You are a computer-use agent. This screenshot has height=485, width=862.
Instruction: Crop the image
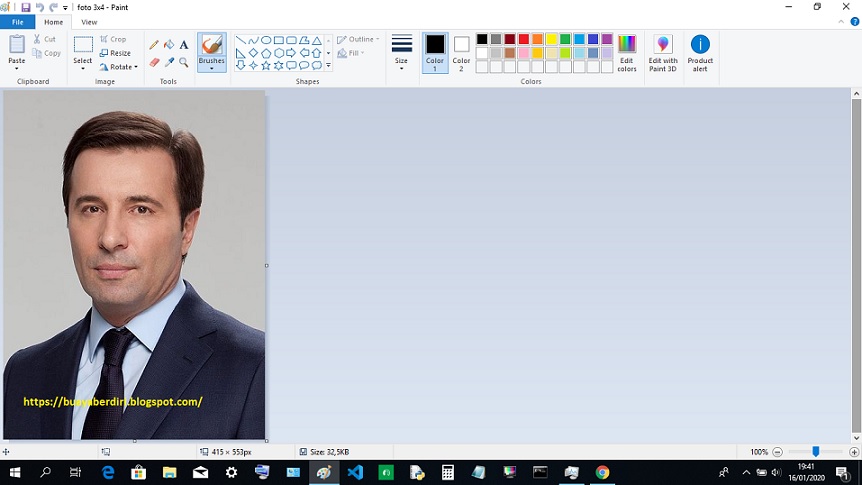(113, 39)
